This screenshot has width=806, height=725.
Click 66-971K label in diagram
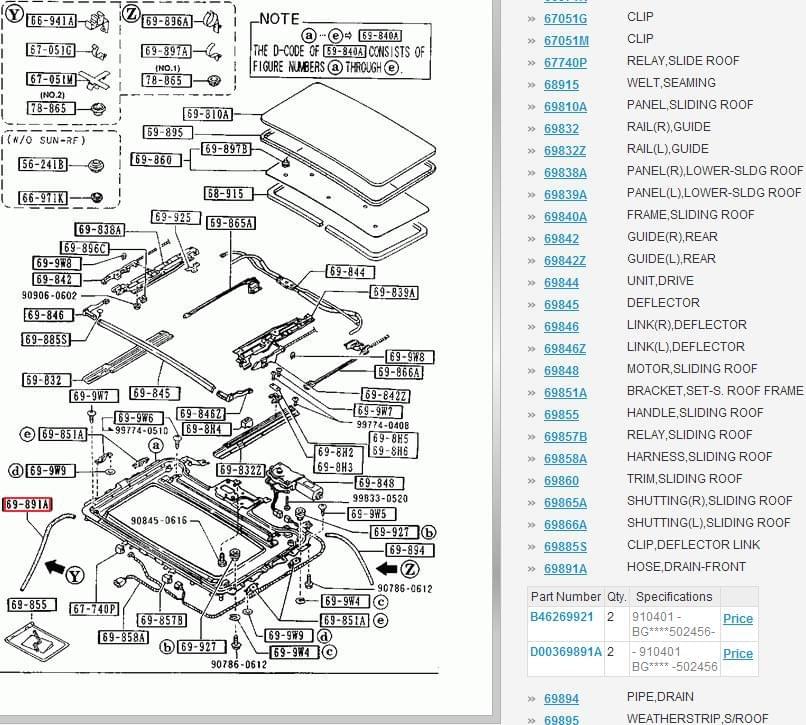pyautogui.click(x=43, y=198)
